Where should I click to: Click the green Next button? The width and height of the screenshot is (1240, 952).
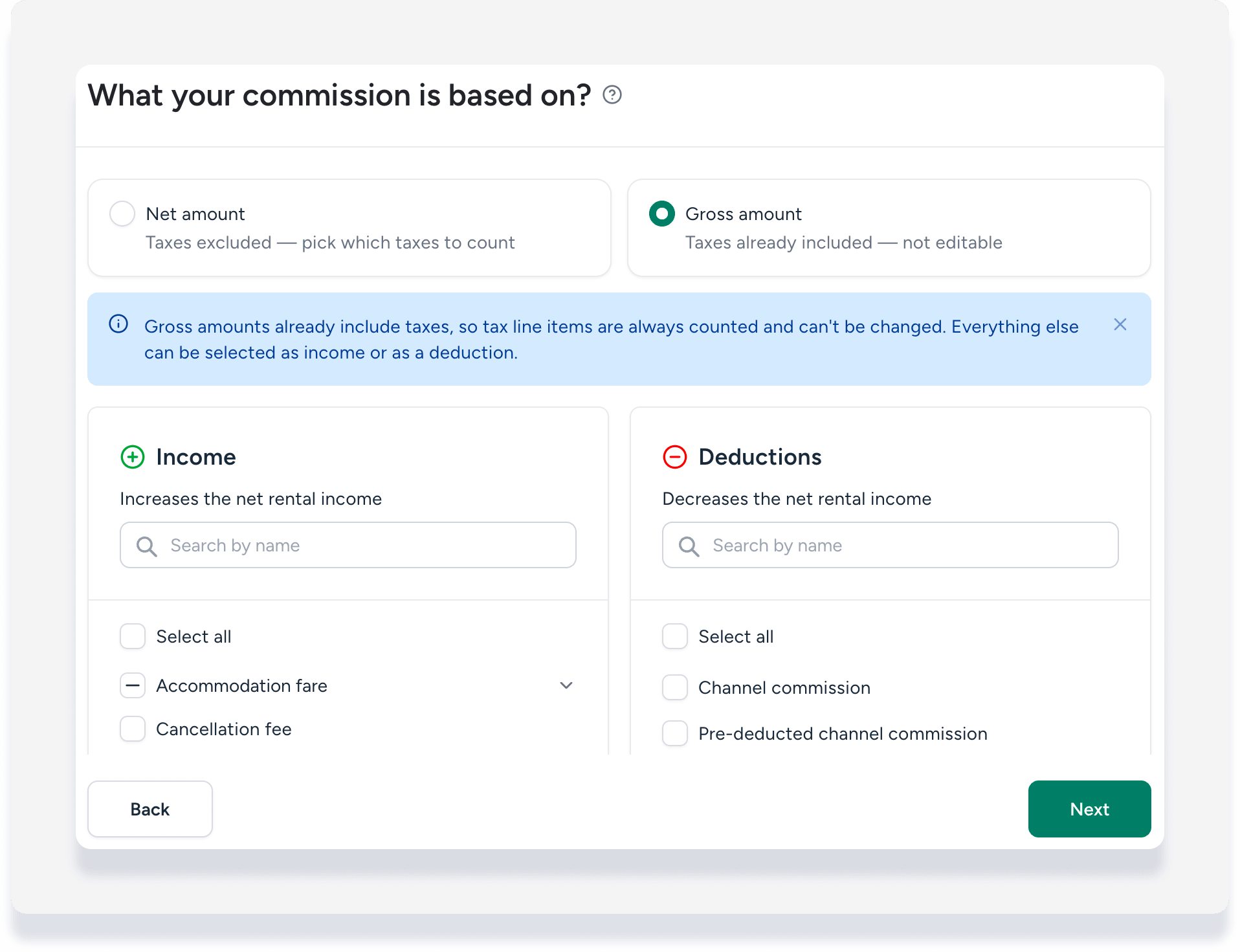pyautogui.click(x=1090, y=809)
